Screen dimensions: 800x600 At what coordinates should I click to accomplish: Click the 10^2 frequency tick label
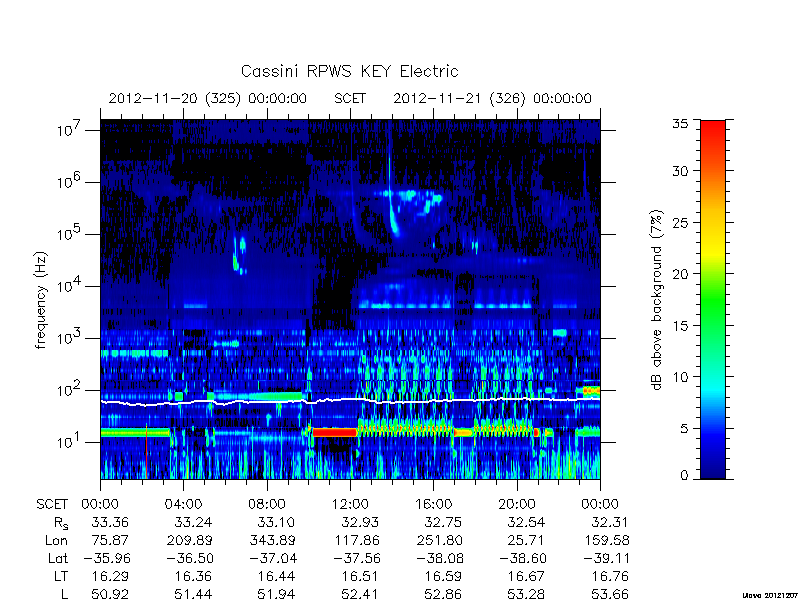coord(70,389)
